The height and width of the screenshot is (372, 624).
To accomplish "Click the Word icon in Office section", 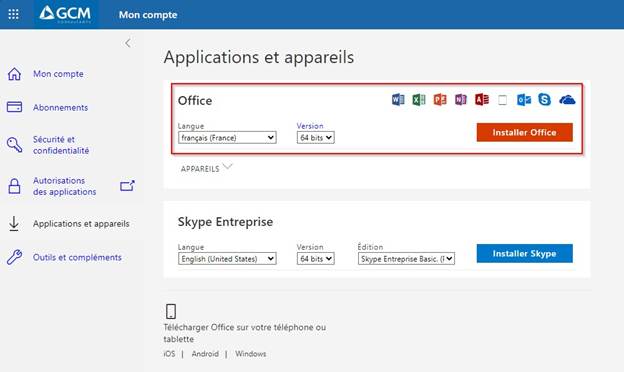I will coord(398,99).
